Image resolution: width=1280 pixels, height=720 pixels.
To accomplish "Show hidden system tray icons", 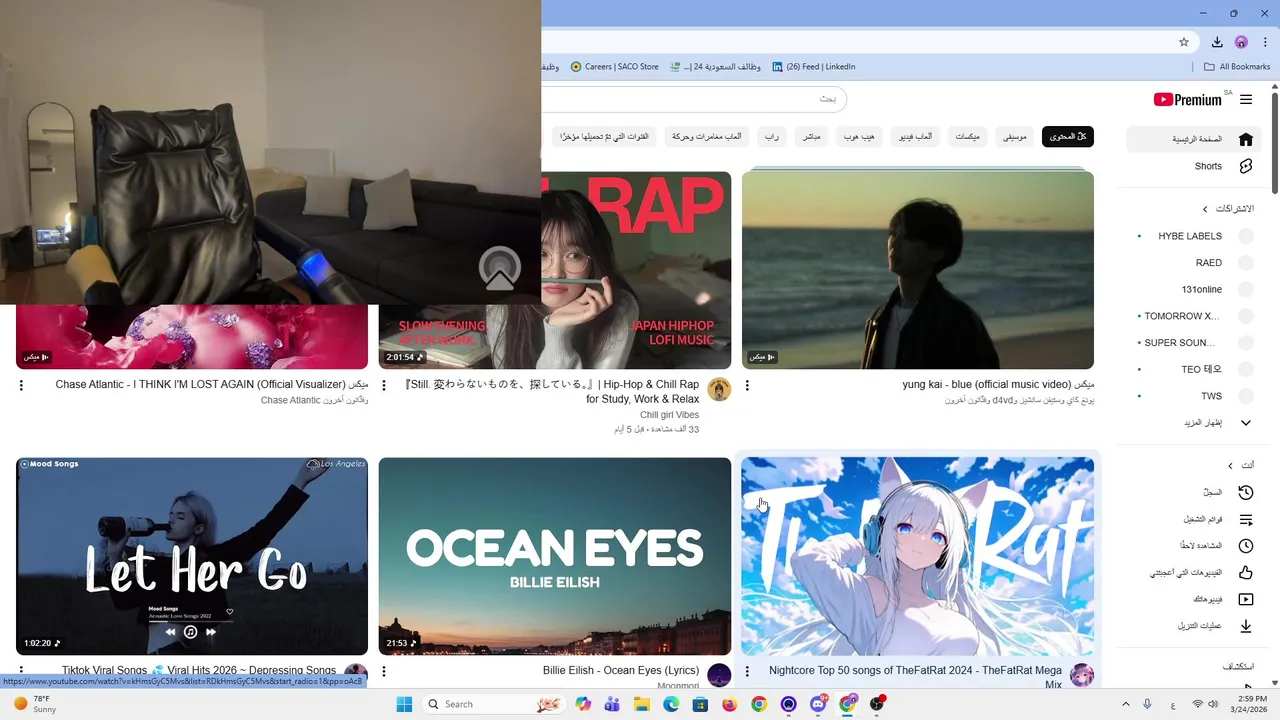I will pos(1125,704).
